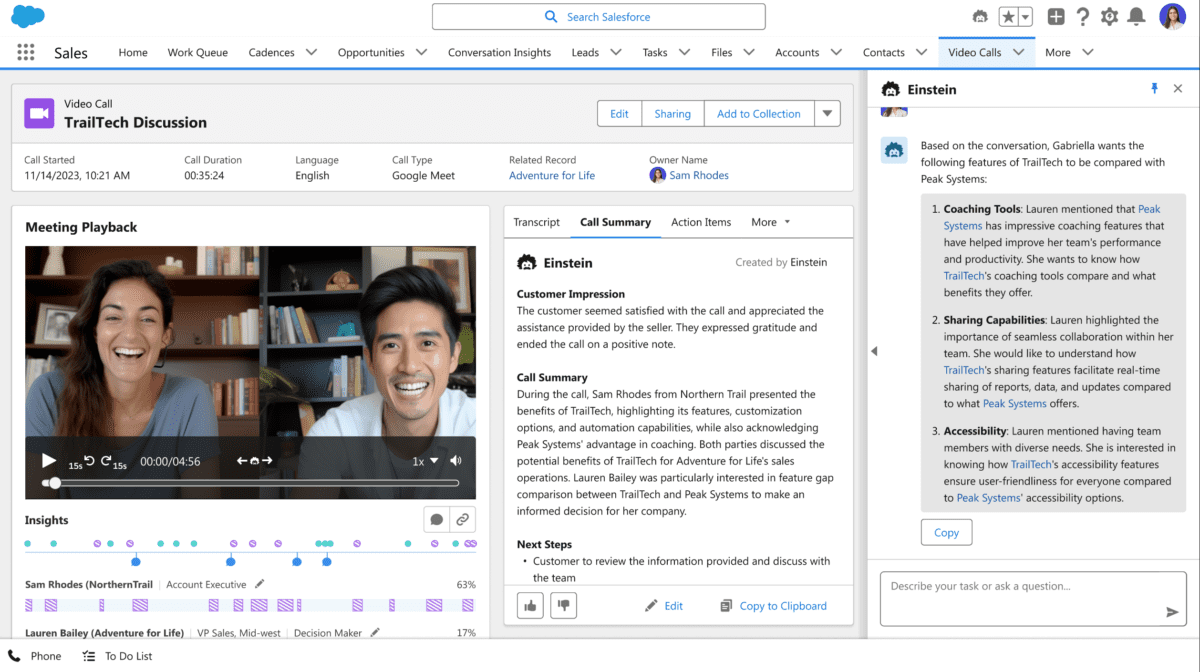Show link insights on the timeline
The width and height of the screenshot is (1200, 672).
pos(462,519)
